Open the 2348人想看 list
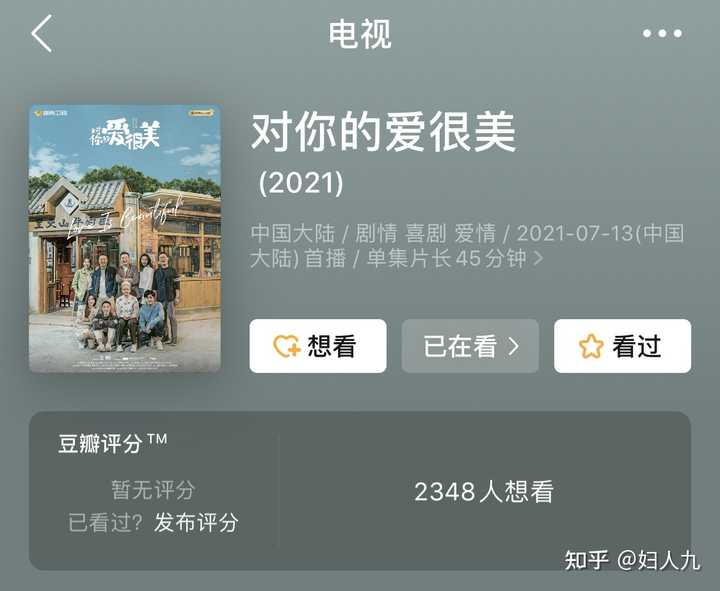The width and height of the screenshot is (720, 591). (484, 492)
